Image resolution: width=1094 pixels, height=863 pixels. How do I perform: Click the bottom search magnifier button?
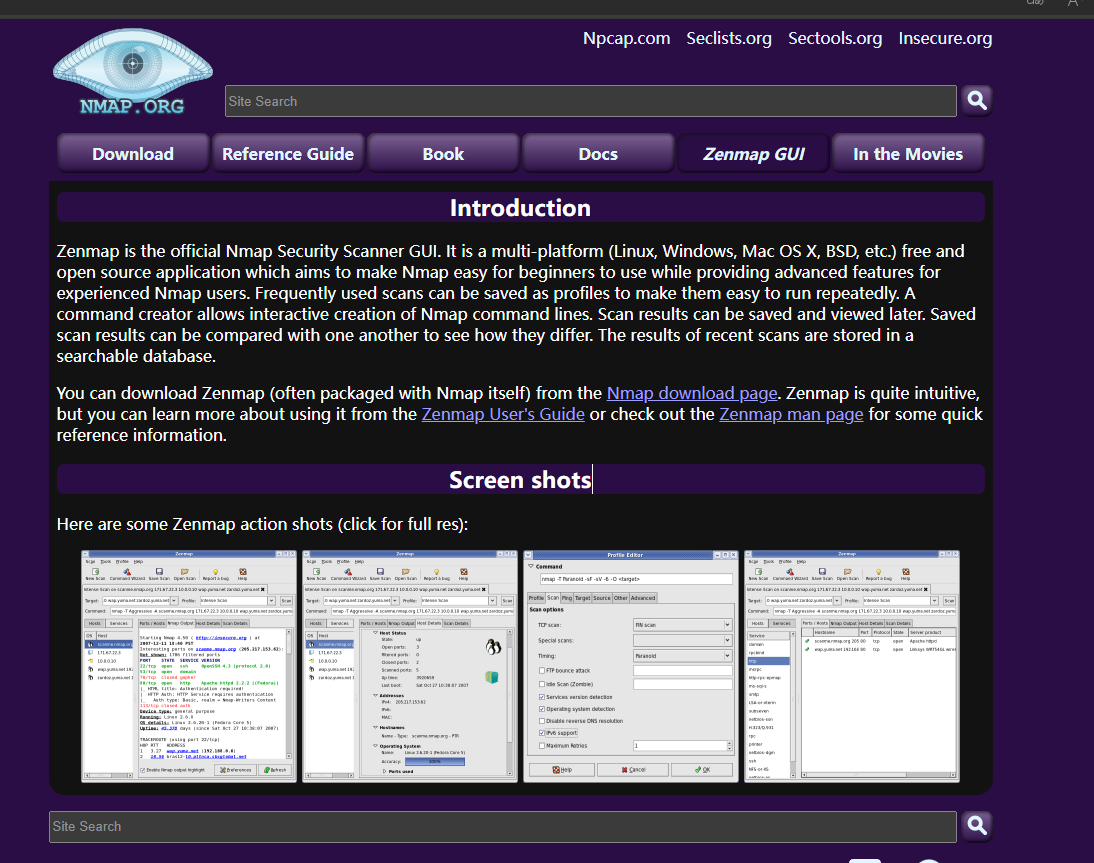(977, 826)
